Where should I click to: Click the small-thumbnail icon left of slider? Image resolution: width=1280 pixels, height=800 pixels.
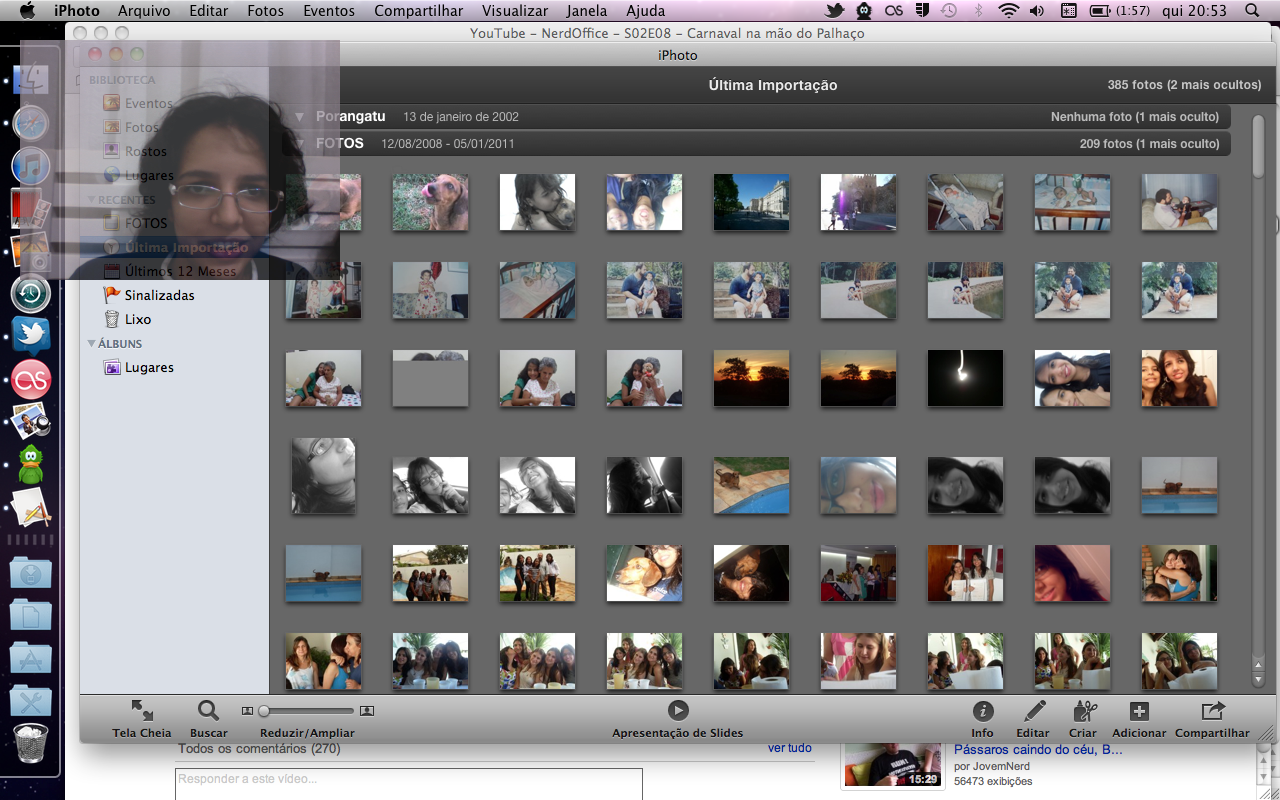pyautogui.click(x=248, y=711)
